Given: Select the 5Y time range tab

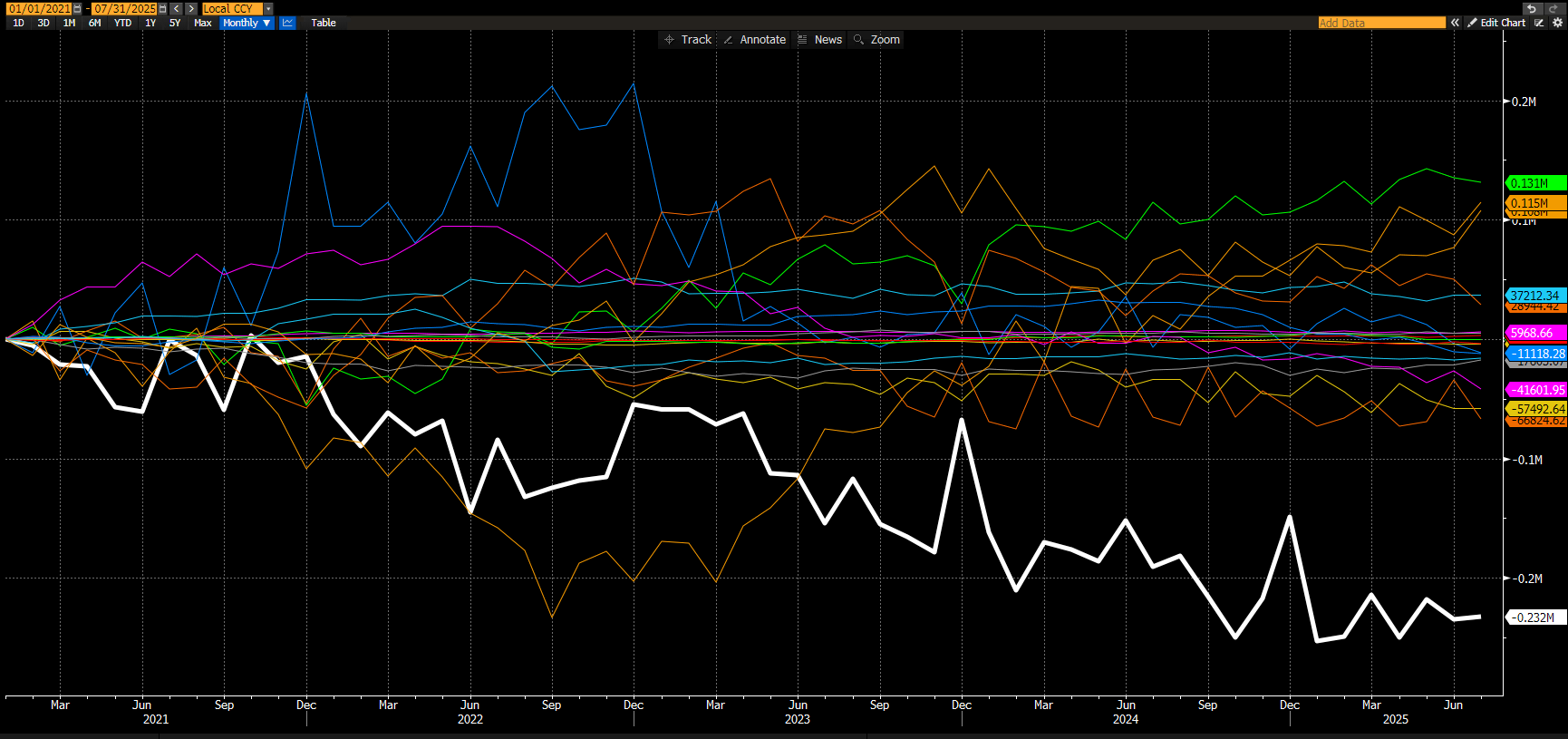Looking at the screenshot, I should tap(175, 23).
